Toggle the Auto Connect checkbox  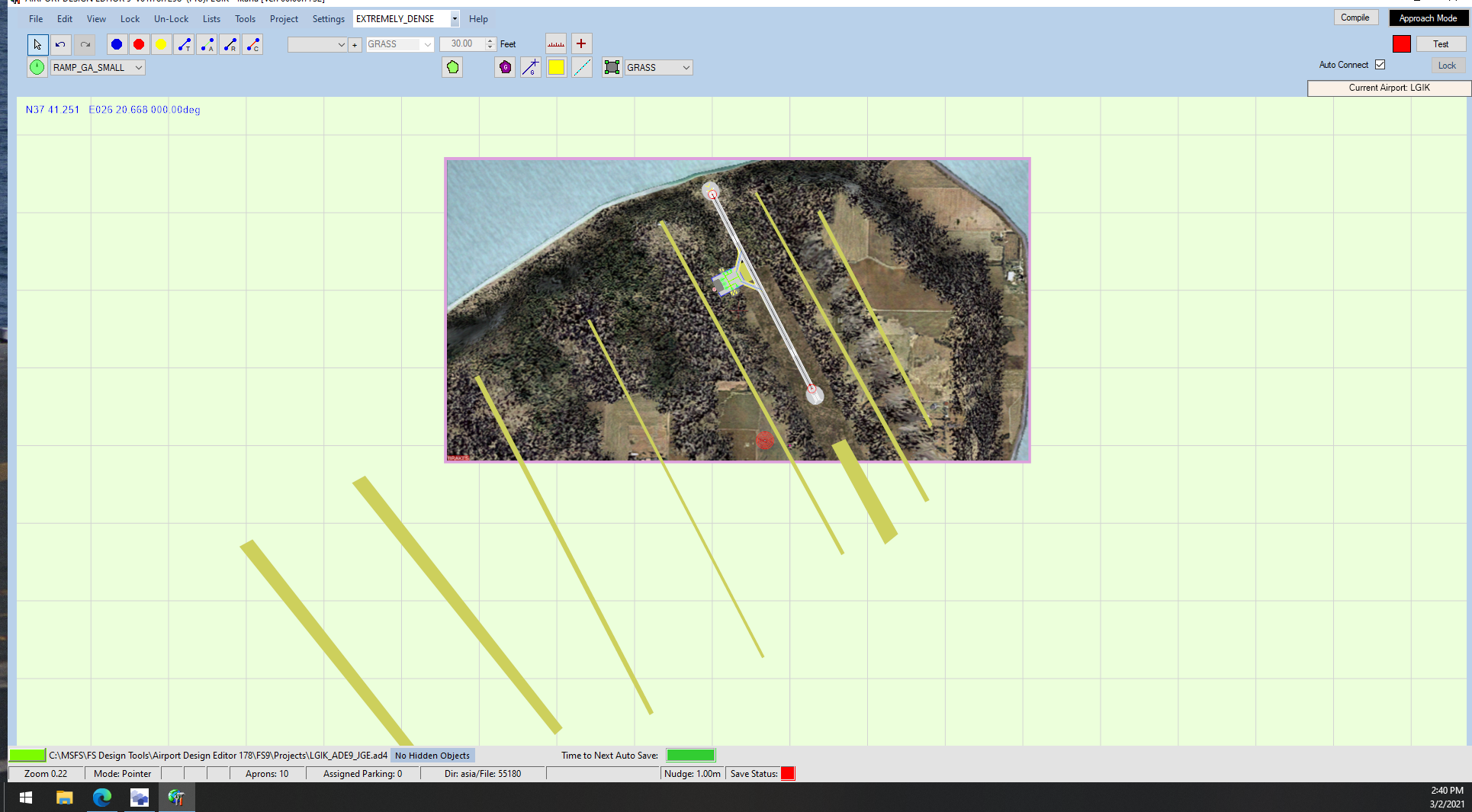pos(1380,65)
